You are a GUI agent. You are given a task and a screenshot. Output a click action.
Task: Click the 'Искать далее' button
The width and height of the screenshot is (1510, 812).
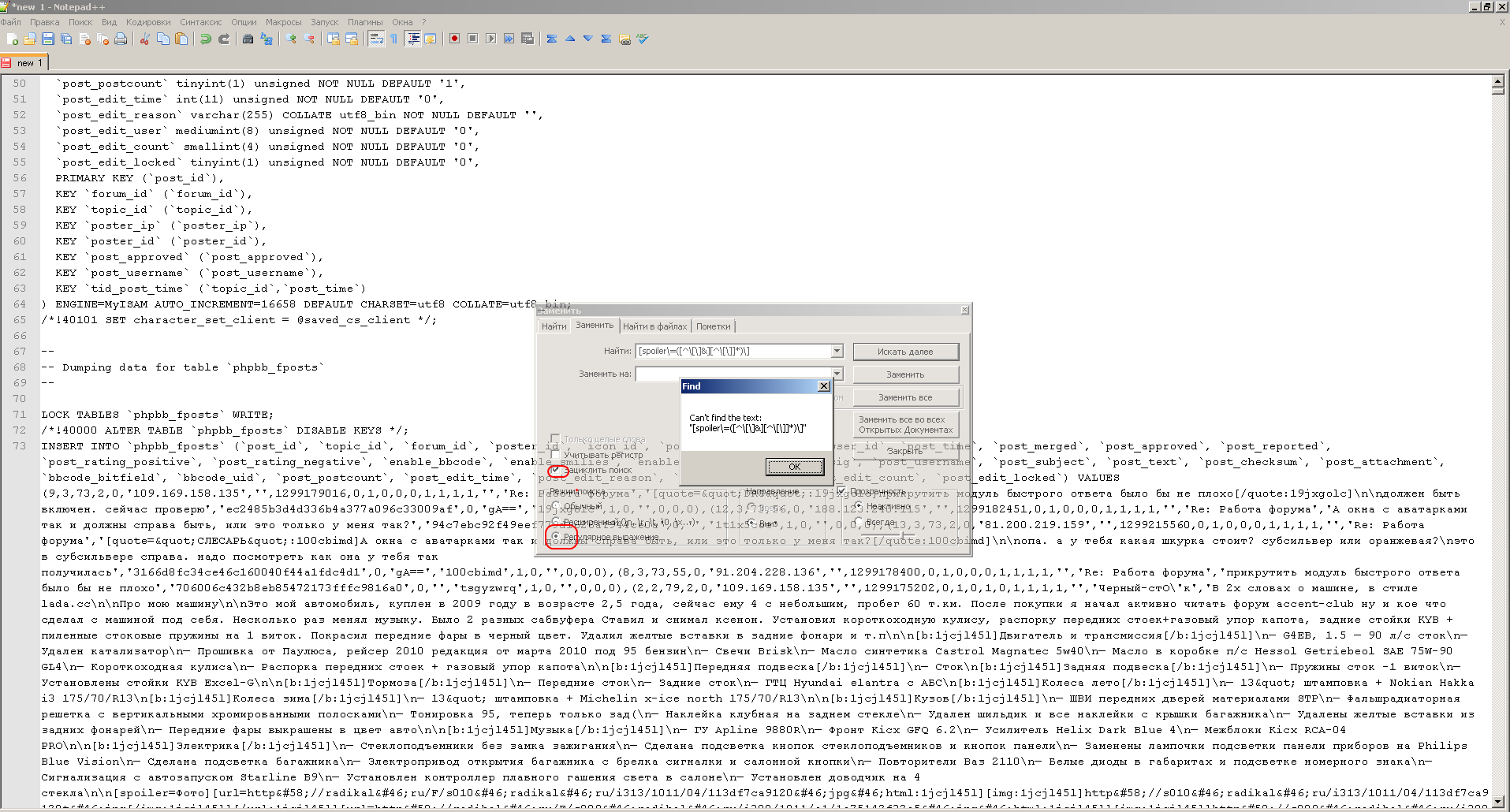905,352
